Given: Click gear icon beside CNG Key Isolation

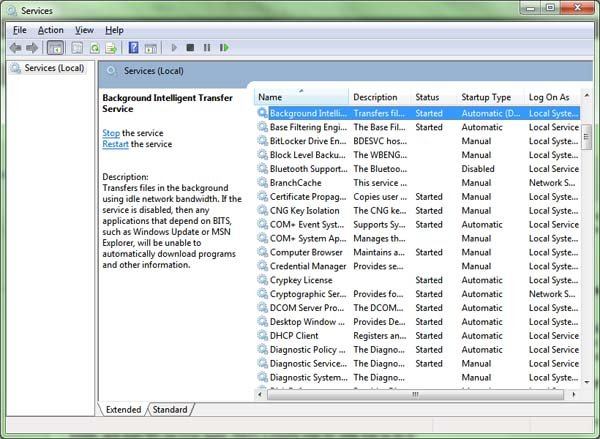Looking at the screenshot, I should [x=262, y=211].
